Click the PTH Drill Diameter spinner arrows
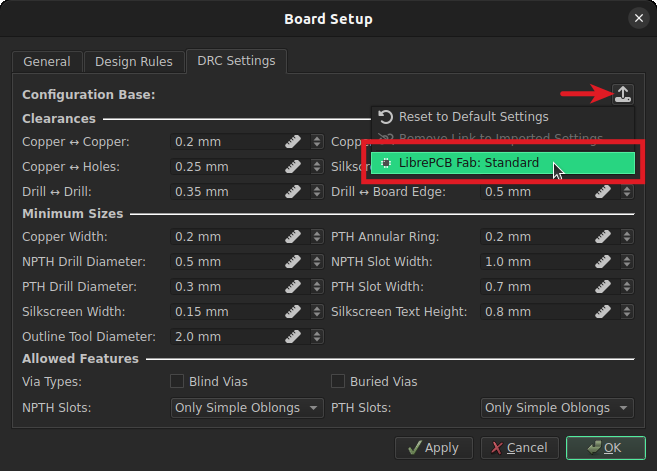 (x=317, y=287)
